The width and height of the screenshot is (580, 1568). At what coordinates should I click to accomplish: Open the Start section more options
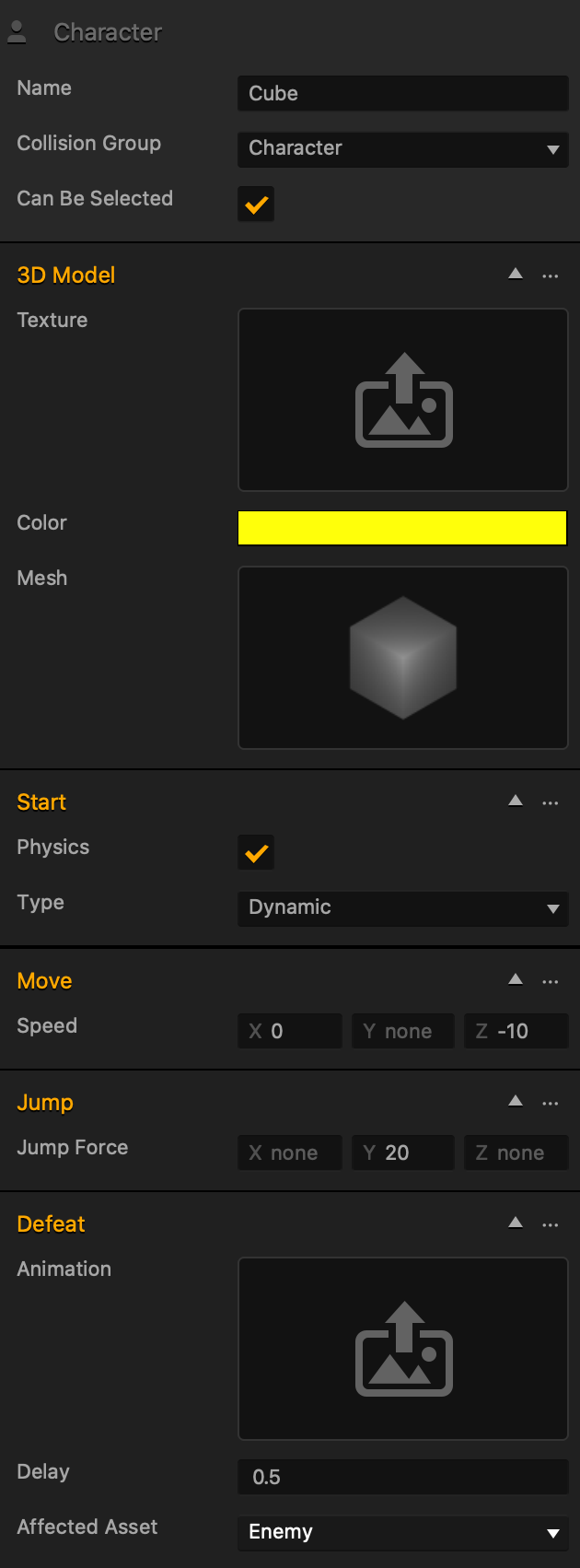click(551, 802)
